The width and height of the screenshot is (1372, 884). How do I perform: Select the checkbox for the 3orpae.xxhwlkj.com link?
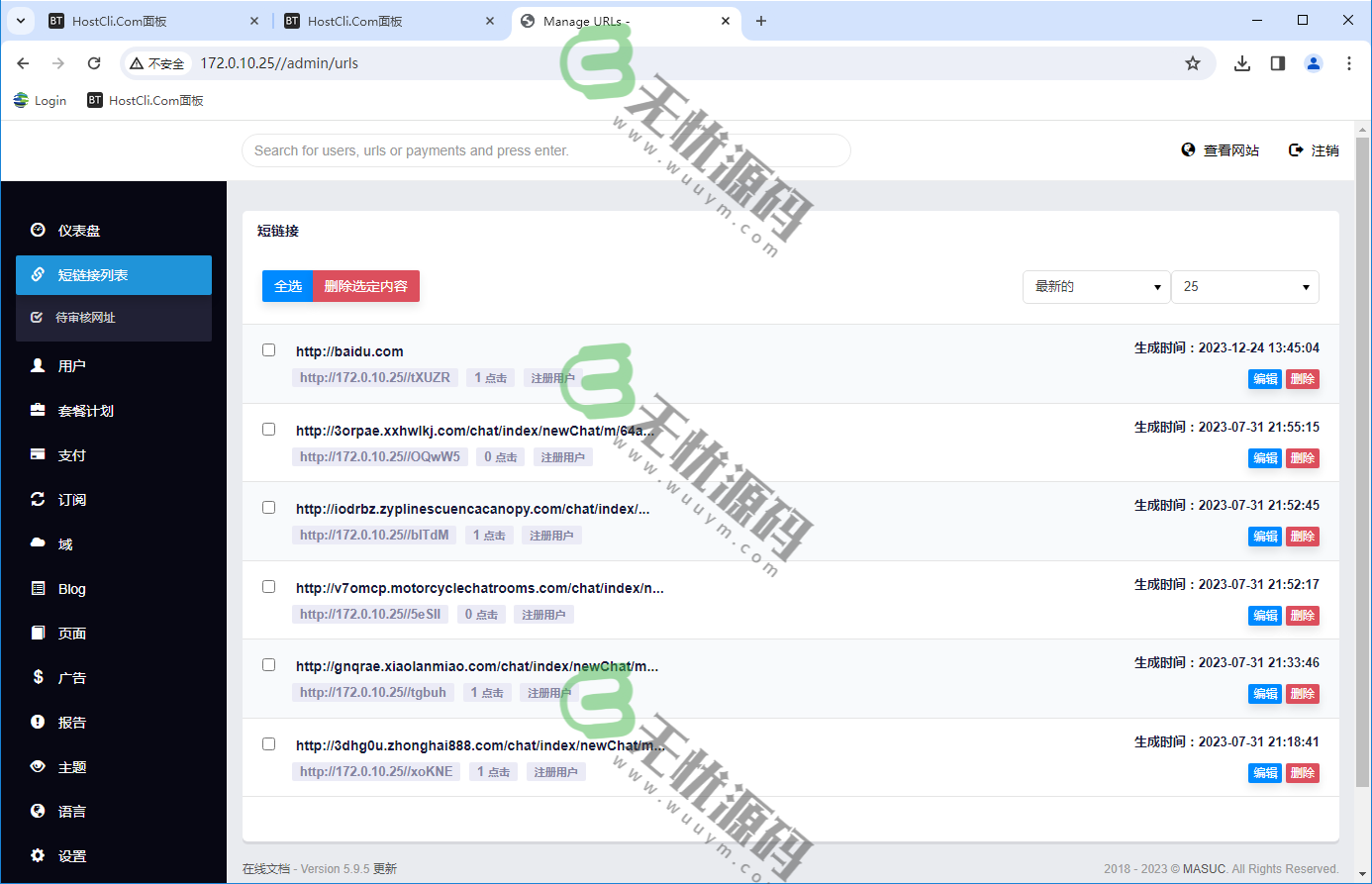coord(268,429)
